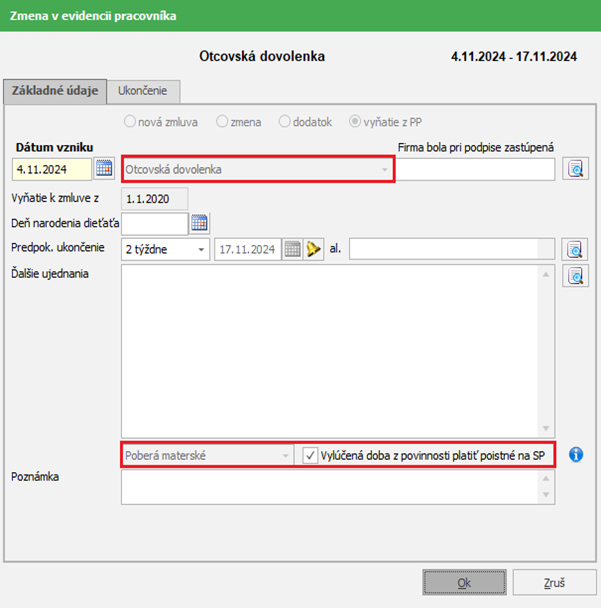Click the al. text field
The image size is (601, 608).
click(x=452, y=249)
